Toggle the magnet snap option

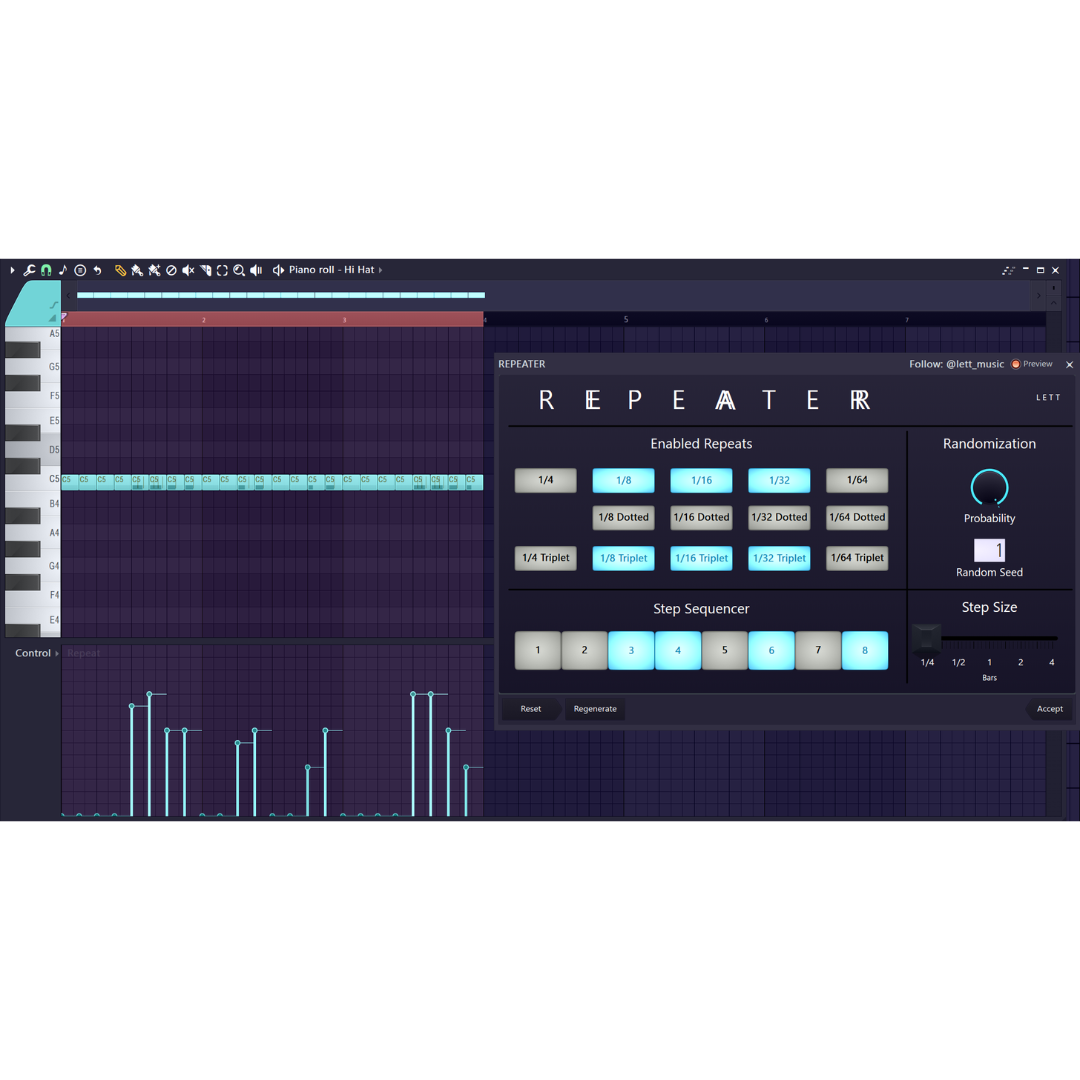(46, 270)
